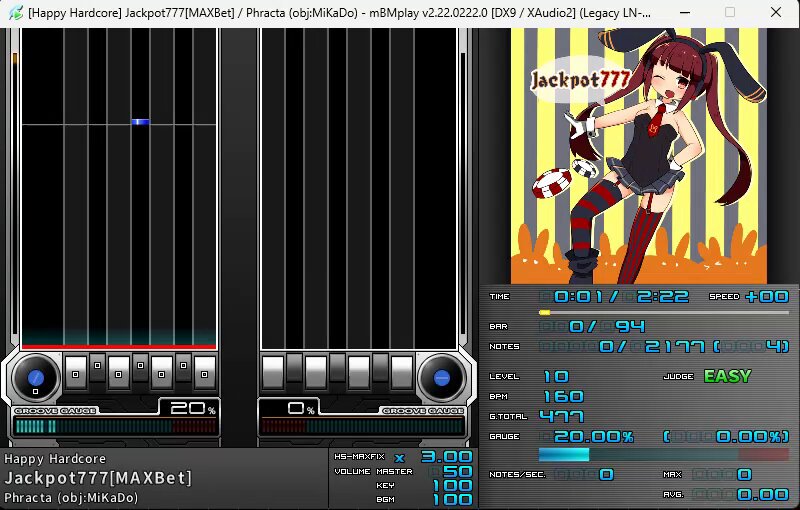
Task: Click the Happy Hardcore genre text
Action: point(55,459)
